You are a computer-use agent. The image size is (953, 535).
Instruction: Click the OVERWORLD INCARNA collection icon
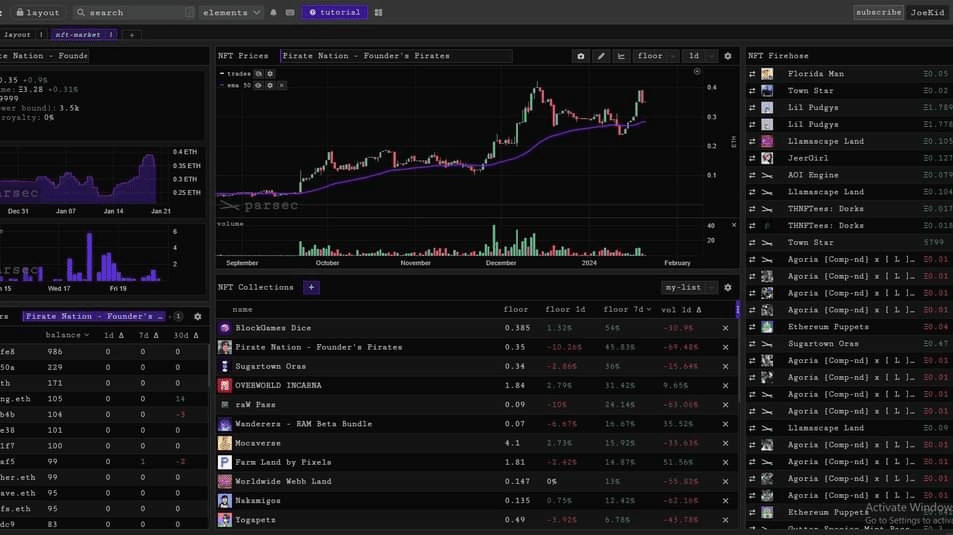point(225,385)
